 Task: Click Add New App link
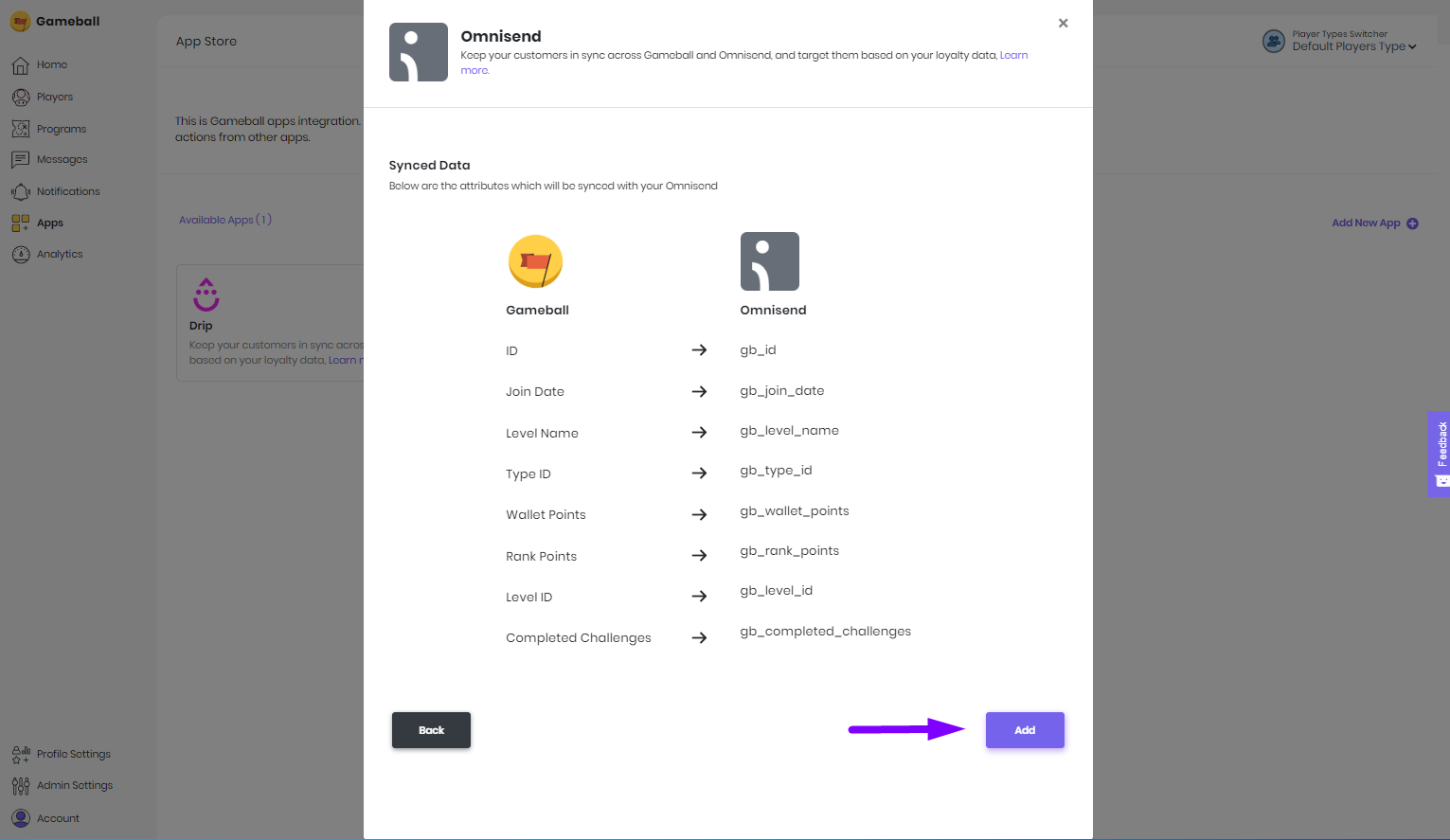coord(1366,223)
